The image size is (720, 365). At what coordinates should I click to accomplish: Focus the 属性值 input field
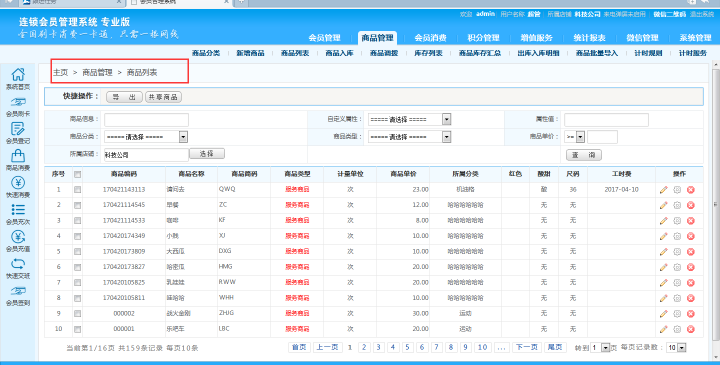click(606, 119)
